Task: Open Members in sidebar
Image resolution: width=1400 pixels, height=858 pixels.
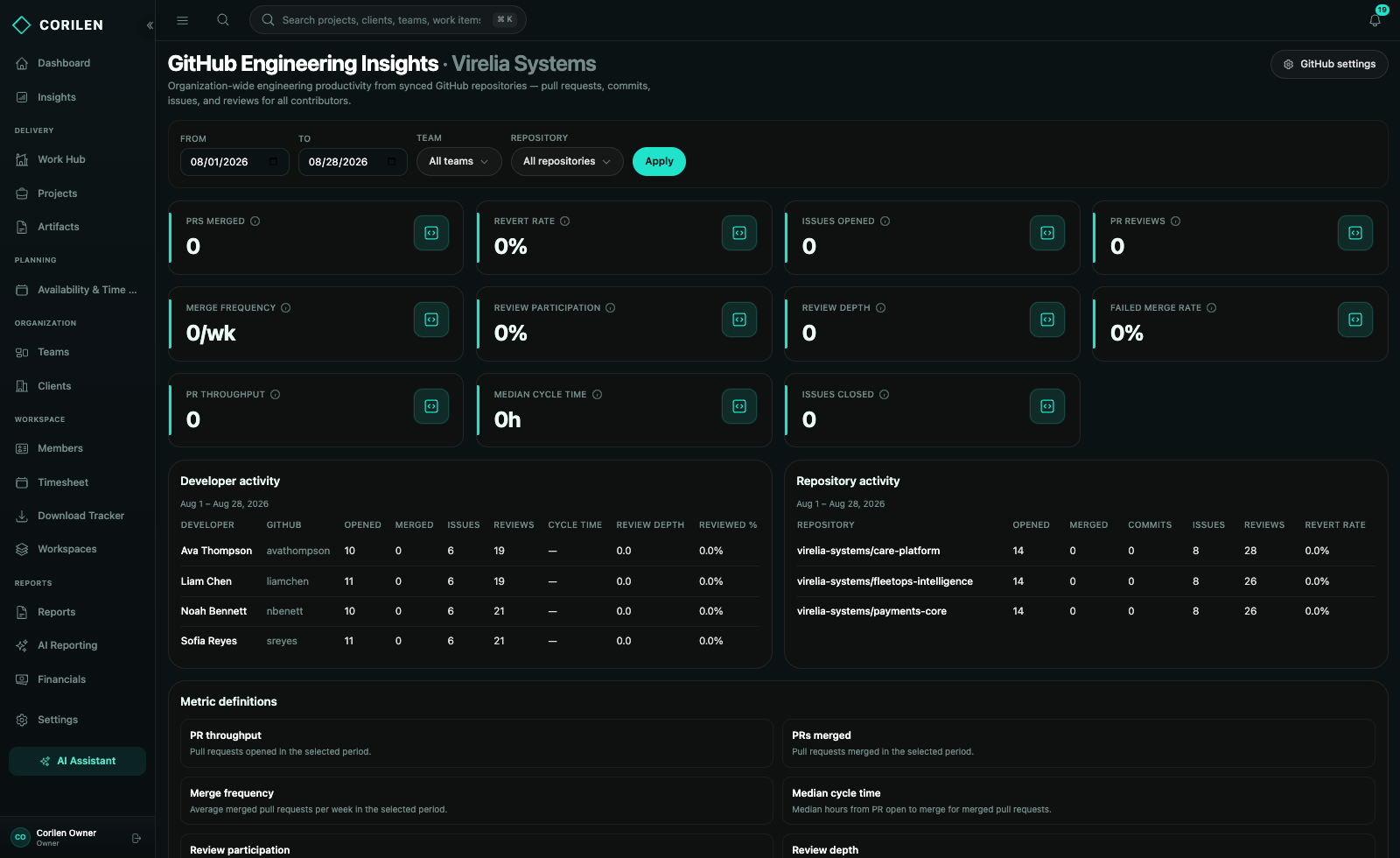Action: tap(77, 448)
